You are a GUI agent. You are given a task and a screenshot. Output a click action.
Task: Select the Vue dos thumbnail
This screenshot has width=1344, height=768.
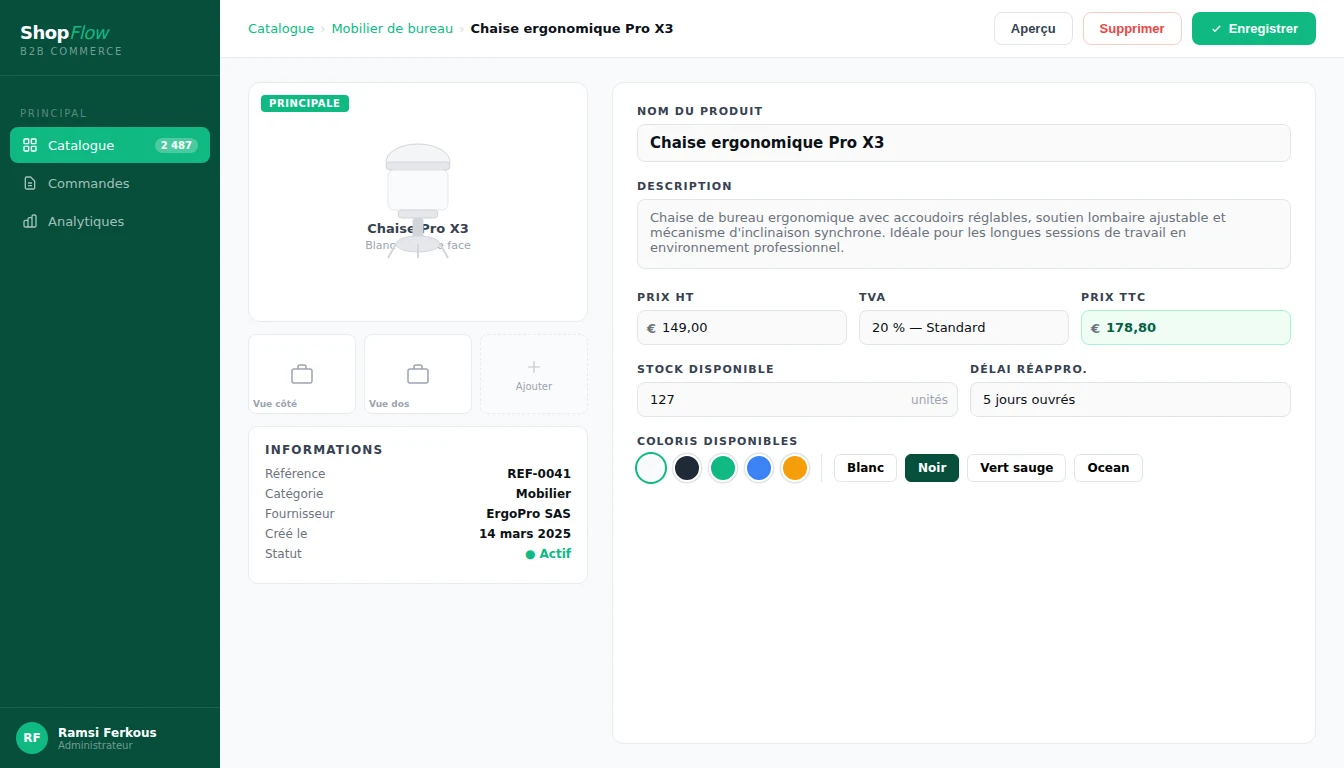point(418,374)
